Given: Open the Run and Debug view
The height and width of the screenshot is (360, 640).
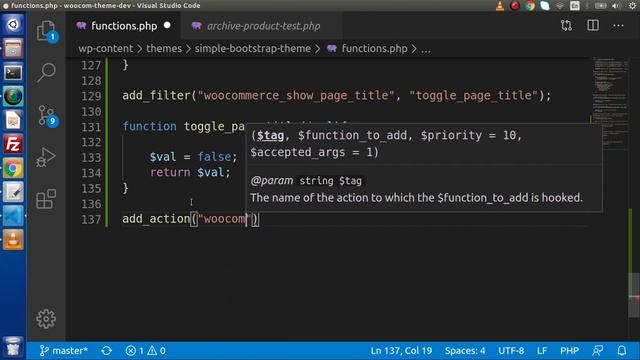Looking at the screenshot, I should tap(46, 157).
